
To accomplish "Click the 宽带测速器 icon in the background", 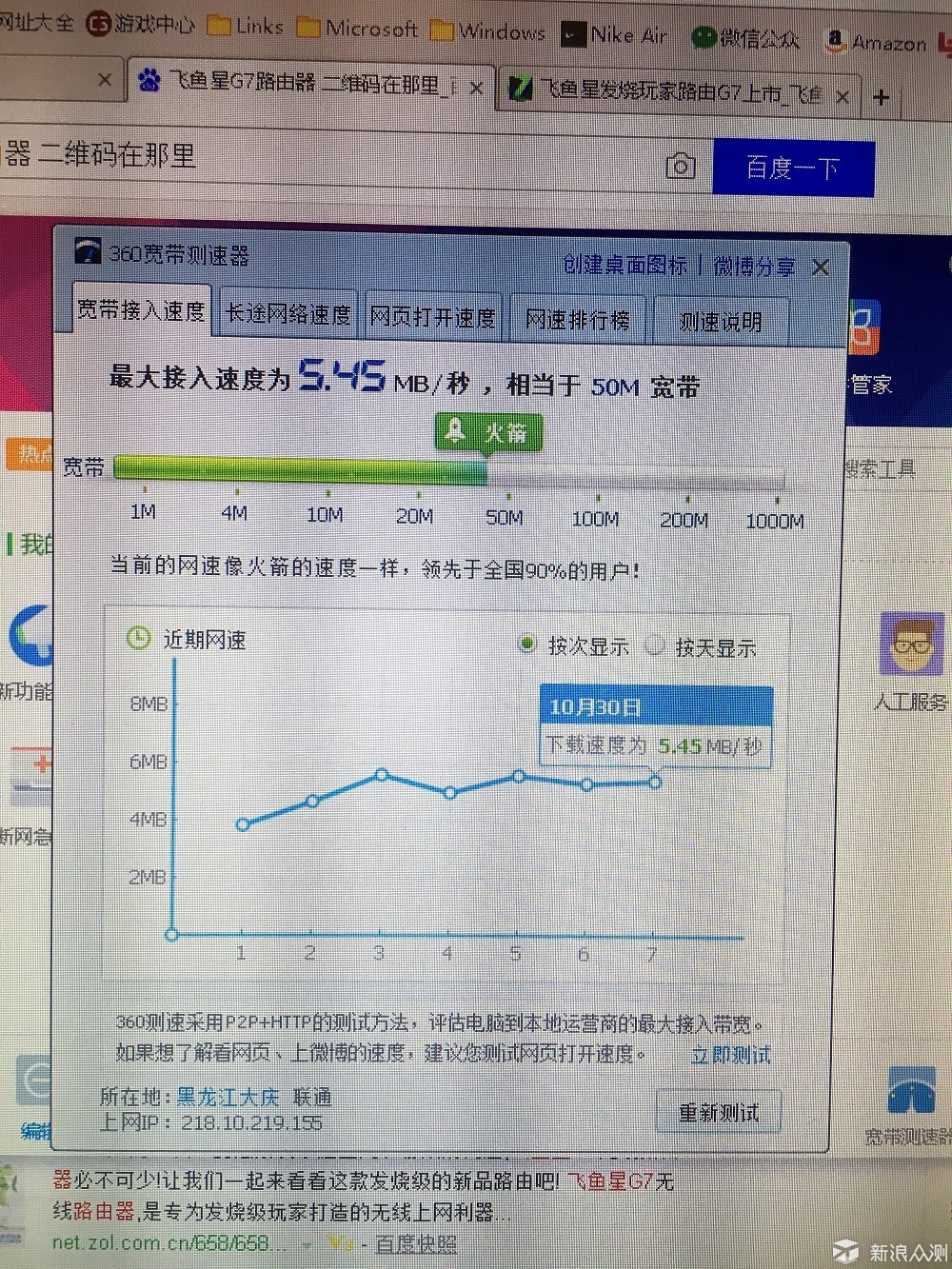I will (x=913, y=1093).
